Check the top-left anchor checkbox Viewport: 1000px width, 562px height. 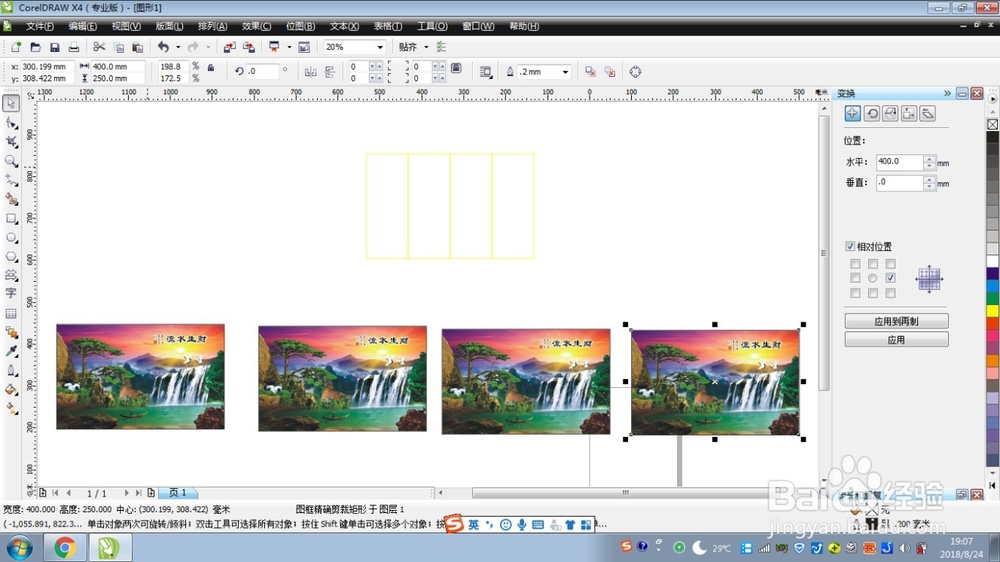pos(855,263)
